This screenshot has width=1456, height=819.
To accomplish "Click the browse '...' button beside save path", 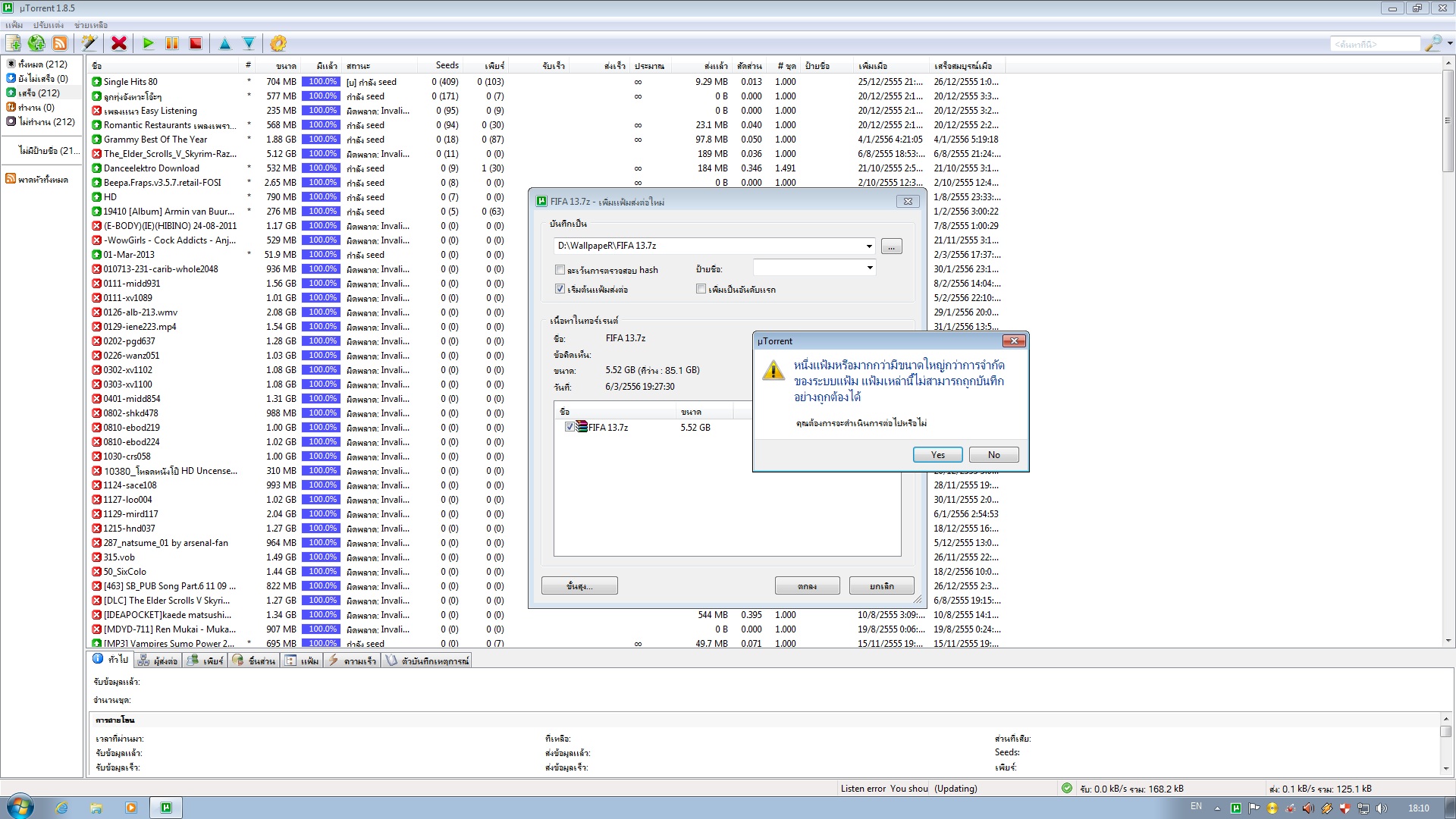I will tap(892, 246).
